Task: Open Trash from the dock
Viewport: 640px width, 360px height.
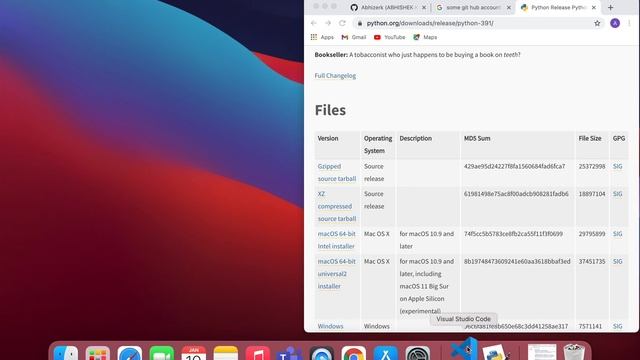Action: pyautogui.click(x=574, y=352)
